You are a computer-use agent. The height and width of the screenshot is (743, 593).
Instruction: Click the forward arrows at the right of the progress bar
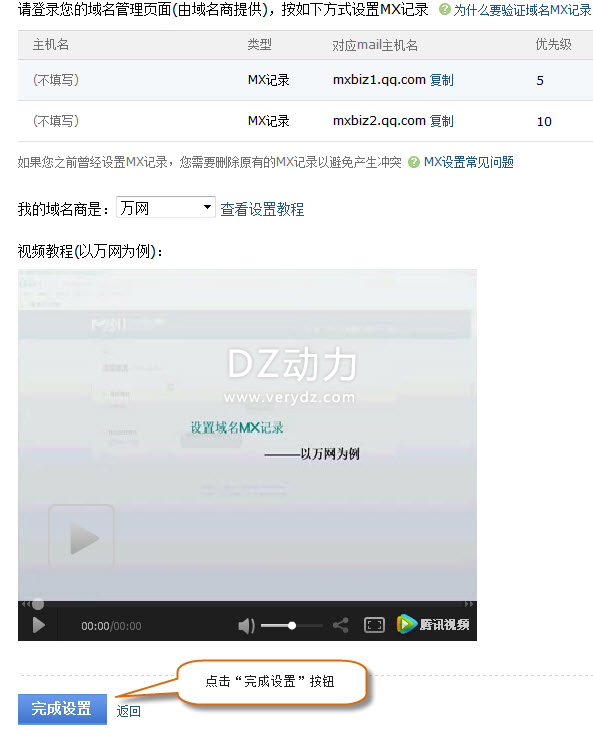coord(469,604)
